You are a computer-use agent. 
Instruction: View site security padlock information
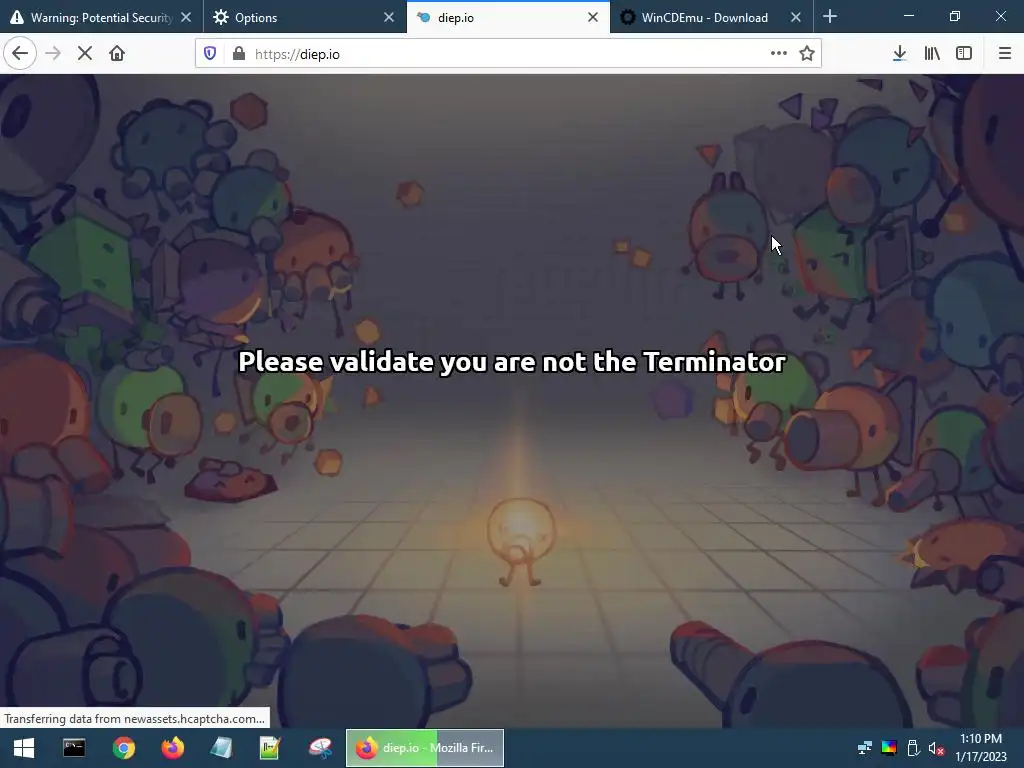tap(239, 54)
